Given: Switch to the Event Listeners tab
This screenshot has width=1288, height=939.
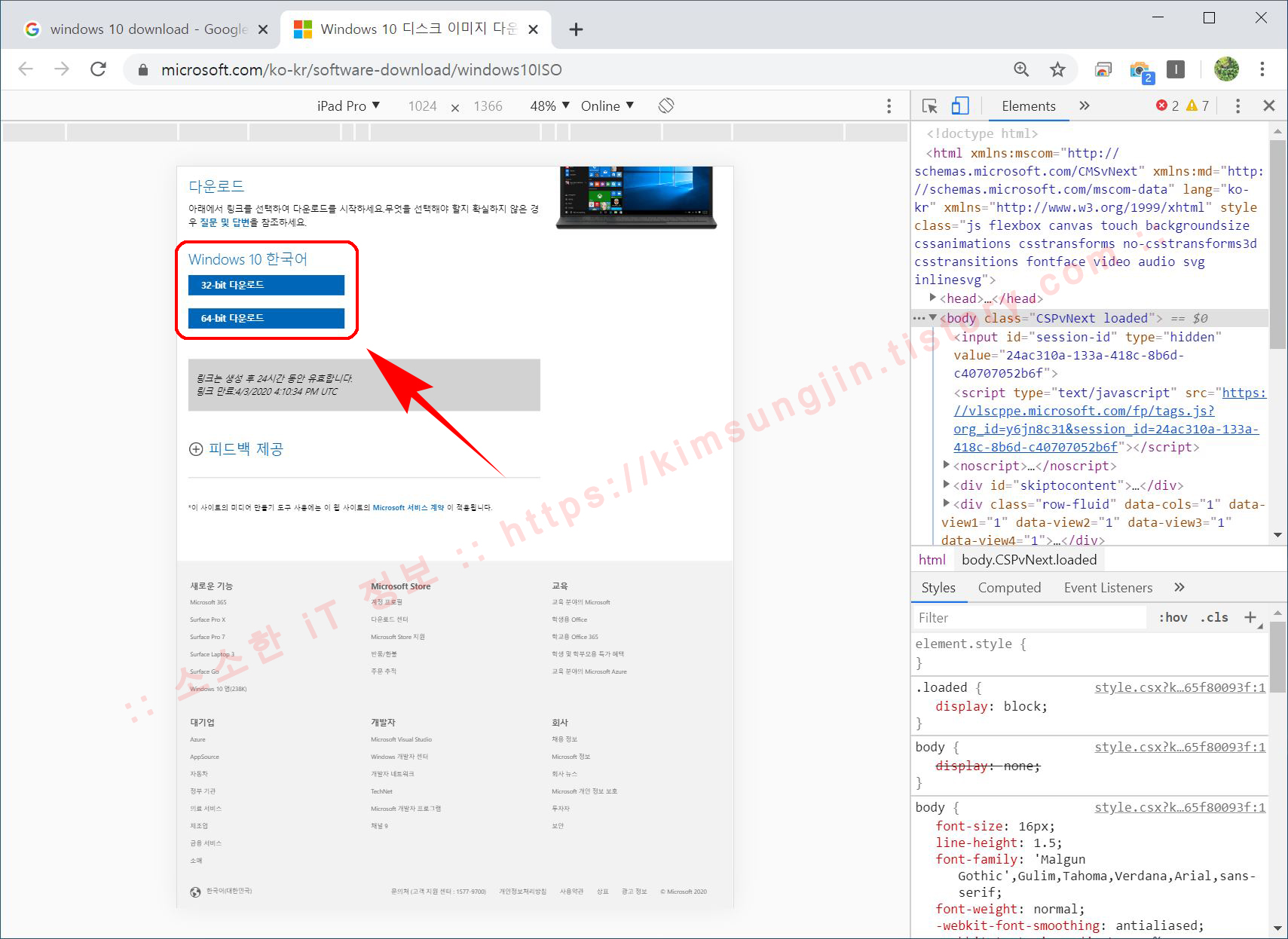Looking at the screenshot, I should pyautogui.click(x=1108, y=587).
